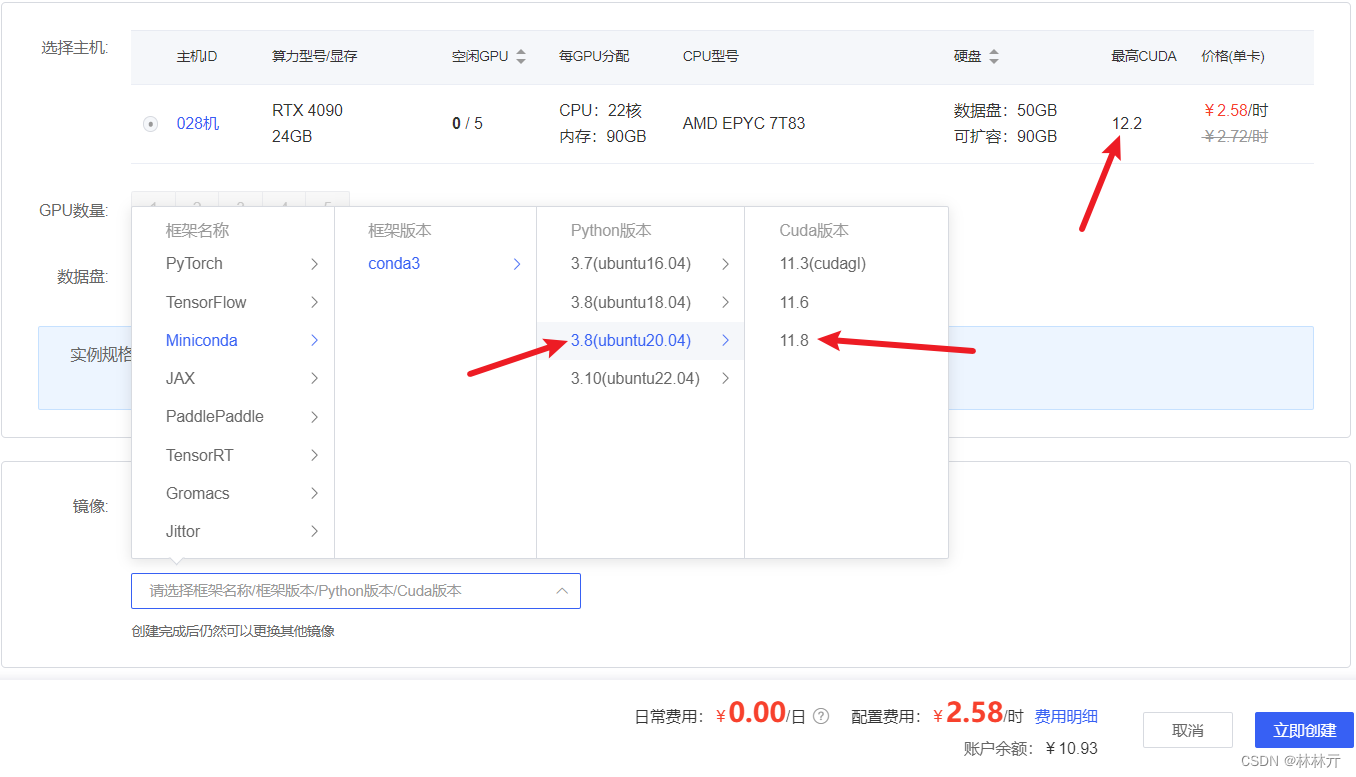Expand the 3.8(ubuntu20.04) row chevron
Viewport: 1356px width, 777px height.
725,340
